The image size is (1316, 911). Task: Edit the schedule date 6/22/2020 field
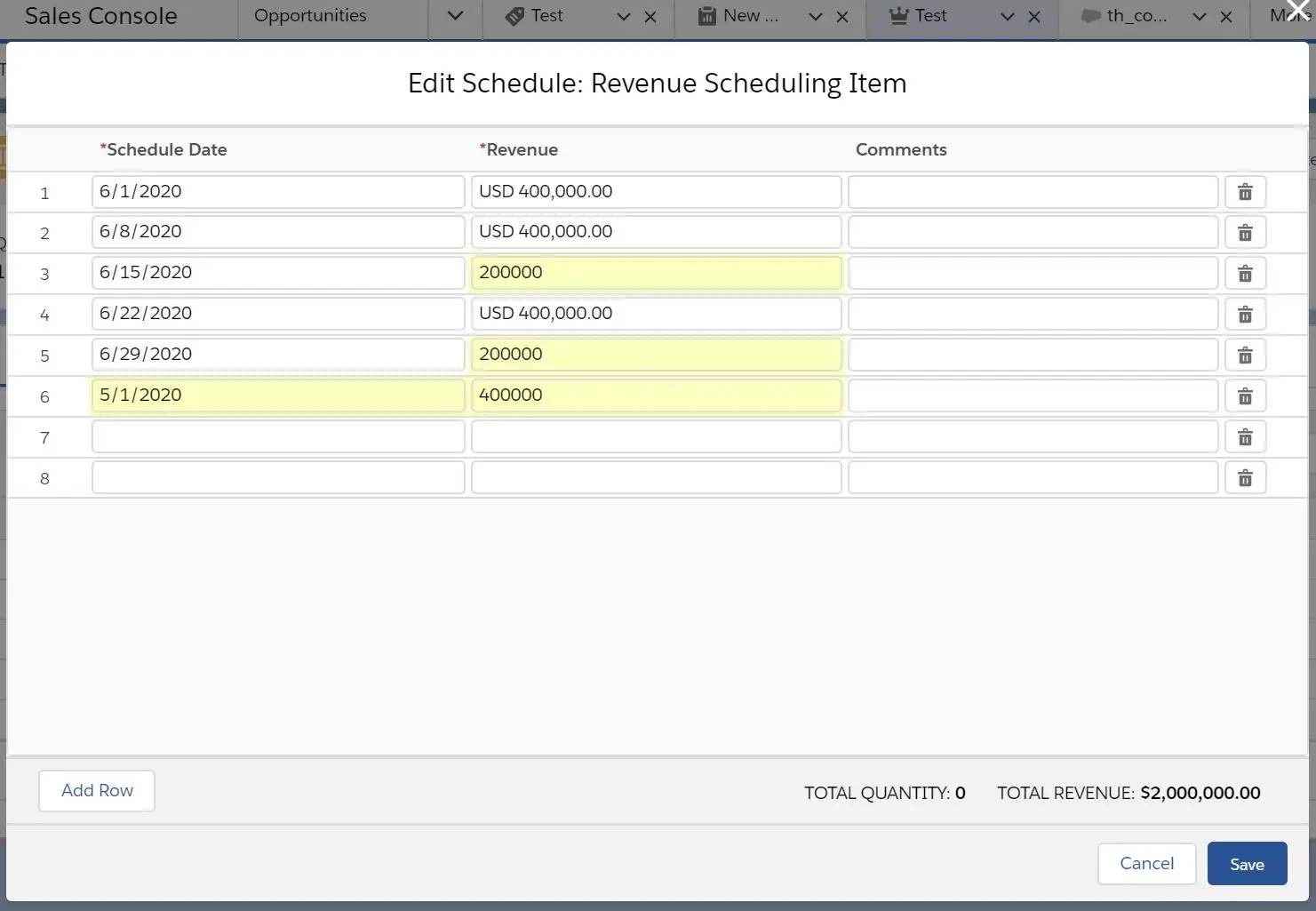(278, 315)
